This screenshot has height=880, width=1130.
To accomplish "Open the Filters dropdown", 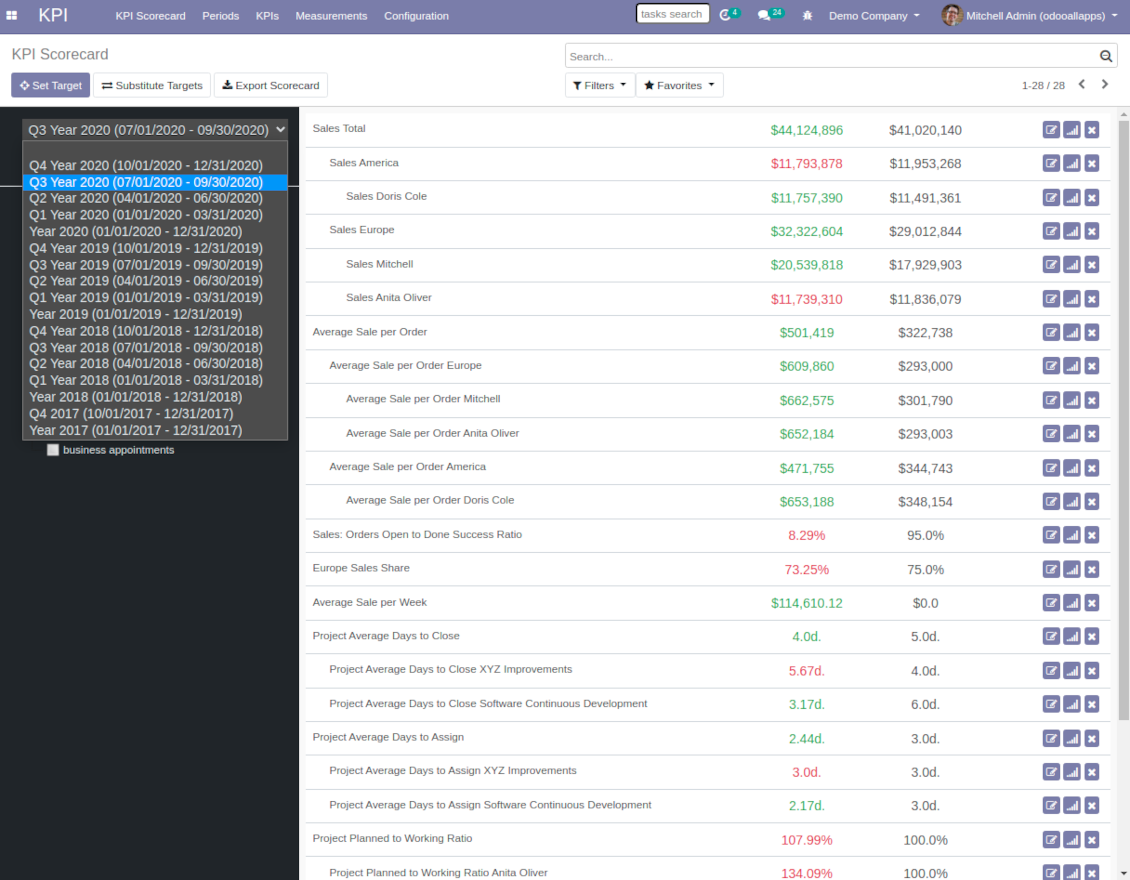I will 600,85.
